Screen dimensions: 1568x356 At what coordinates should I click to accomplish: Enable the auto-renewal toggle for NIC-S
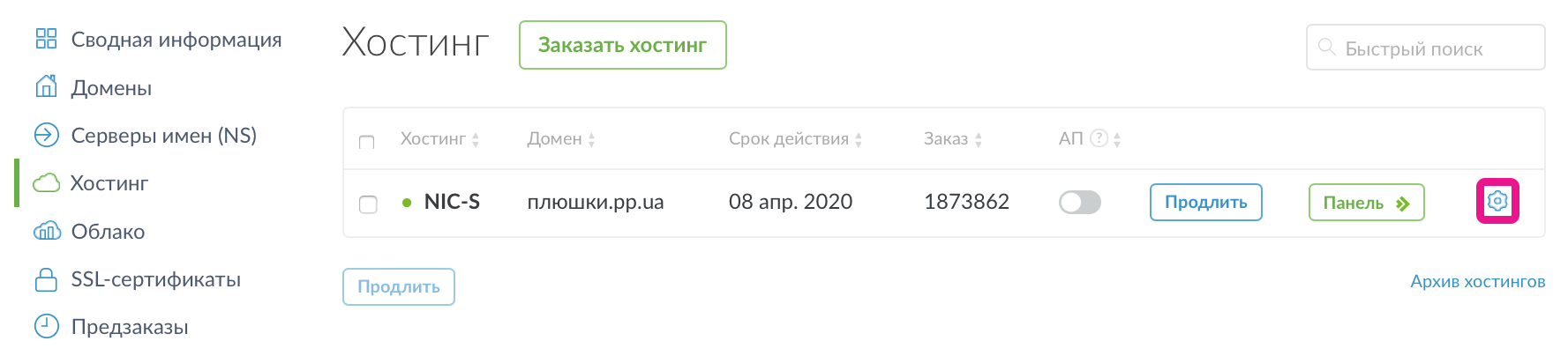click(x=1079, y=203)
